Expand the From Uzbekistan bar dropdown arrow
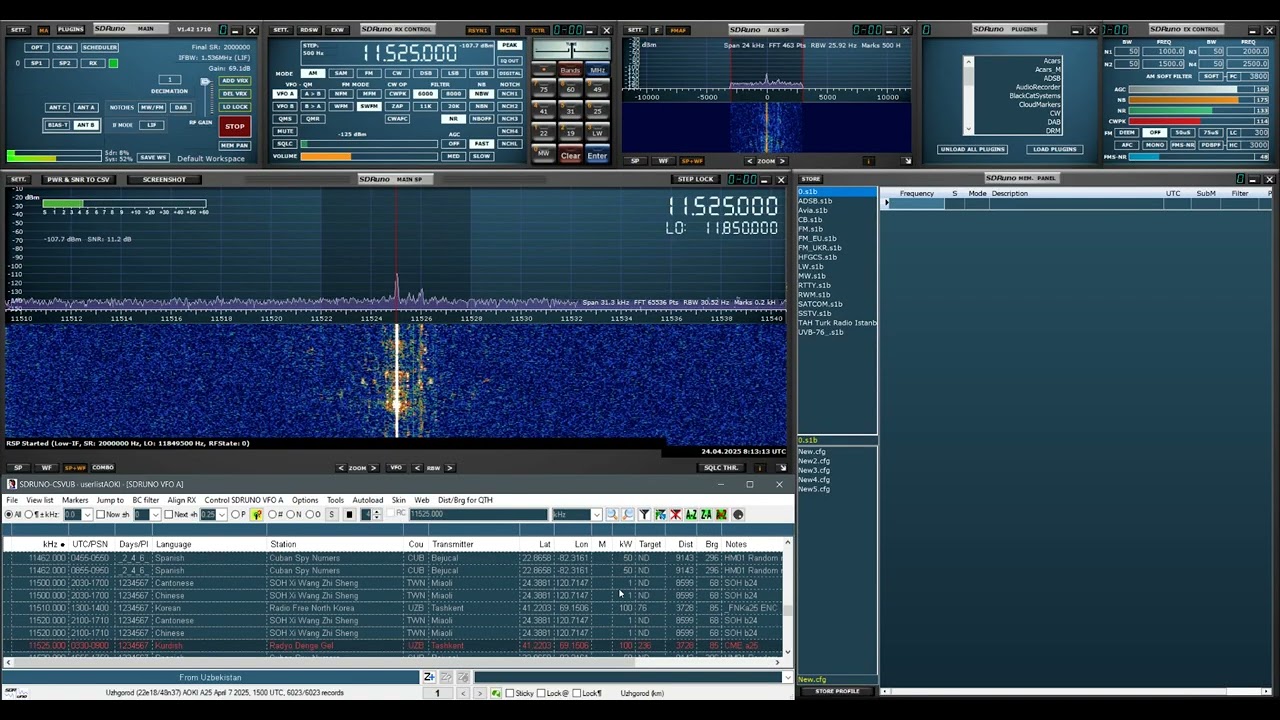 click(x=787, y=677)
